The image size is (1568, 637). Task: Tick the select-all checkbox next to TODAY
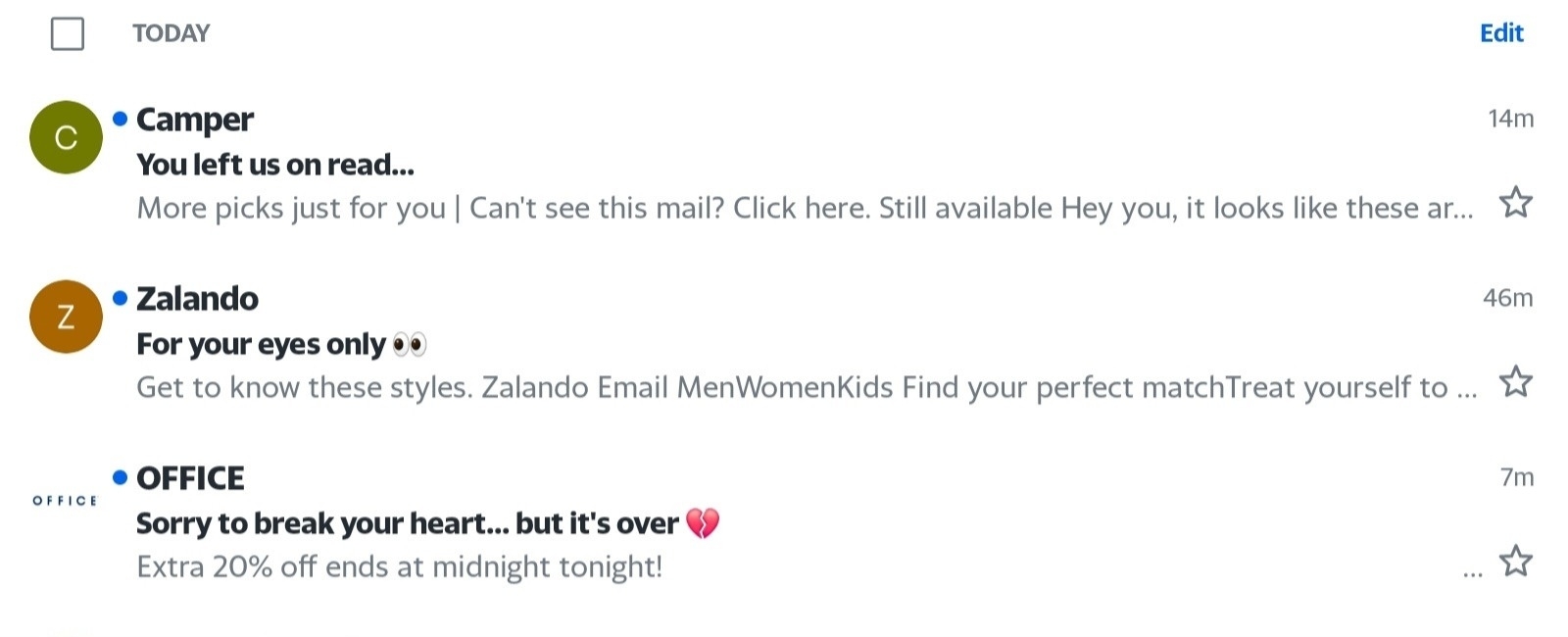pyautogui.click(x=68, y=33)
